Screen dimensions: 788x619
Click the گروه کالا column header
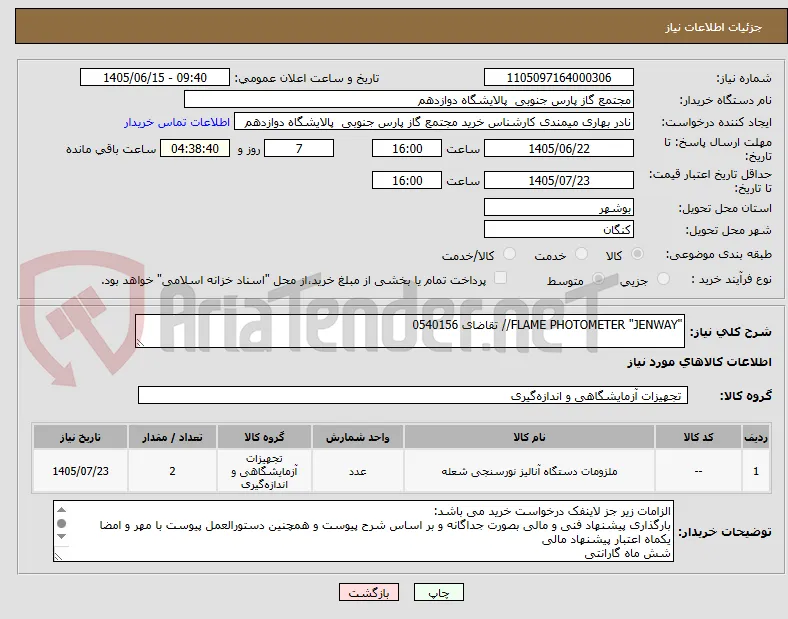pos(264,437)
